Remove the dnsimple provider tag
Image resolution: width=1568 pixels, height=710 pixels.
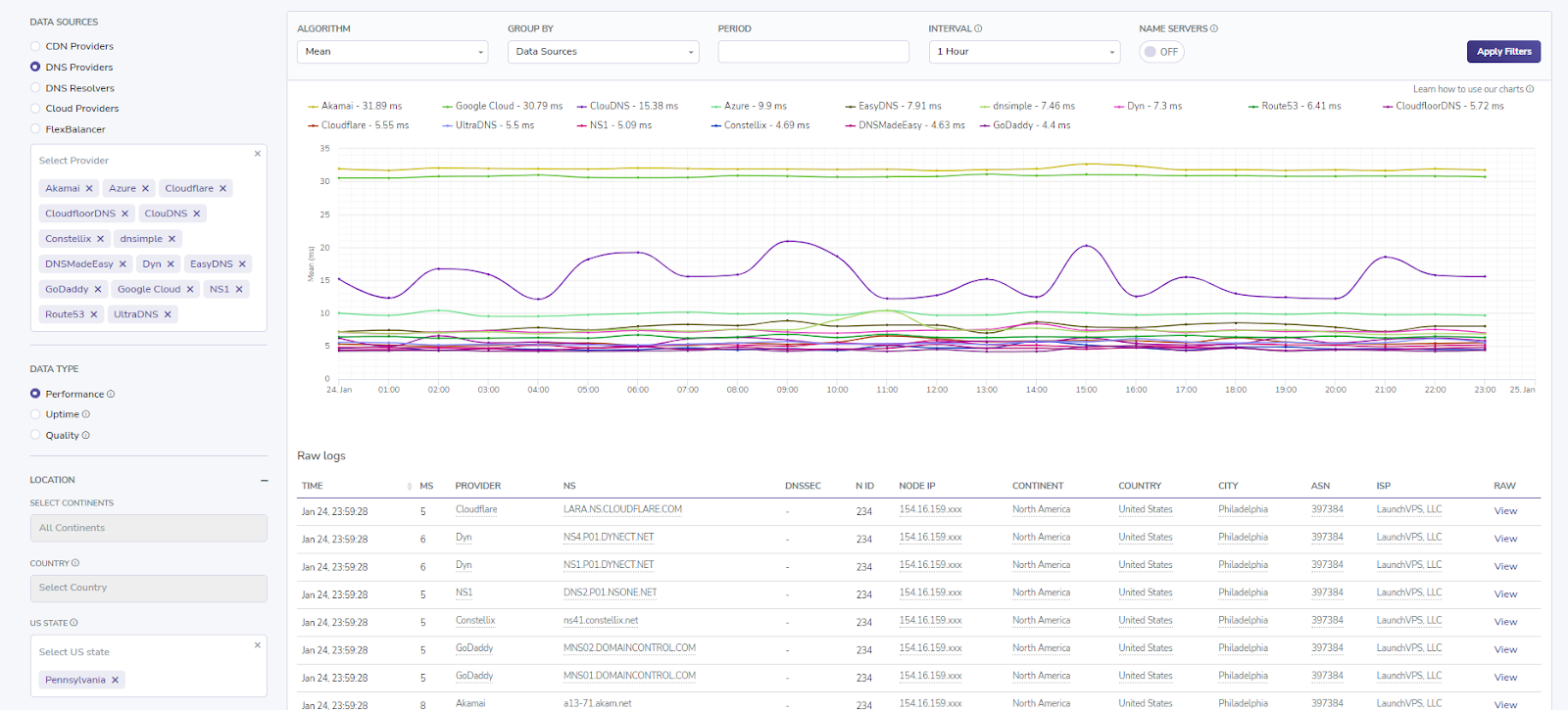point(171,239)
